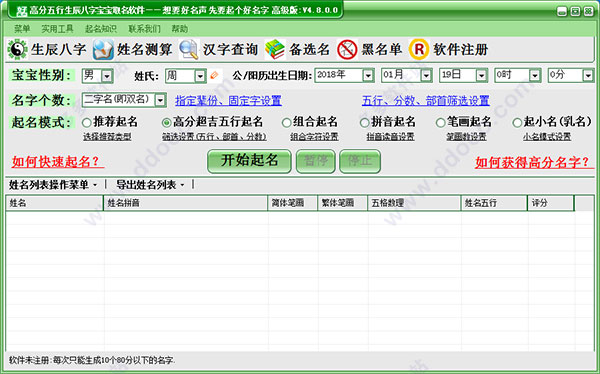
Task: Open the 姓名列表操作菜单 dropdown
Action: pyautogui.click(x=53, y=185)
